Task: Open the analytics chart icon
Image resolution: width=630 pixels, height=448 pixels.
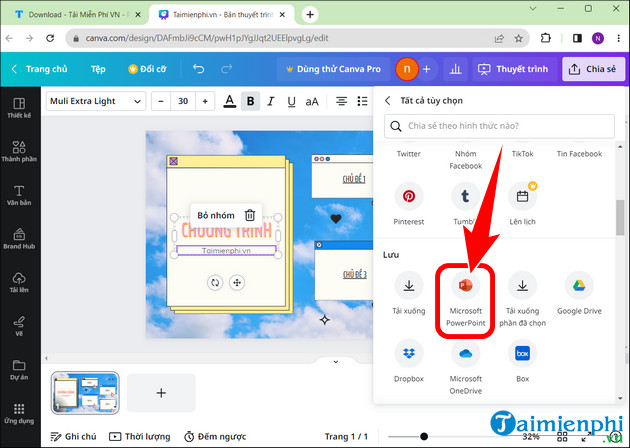Action: click(455, 69)
